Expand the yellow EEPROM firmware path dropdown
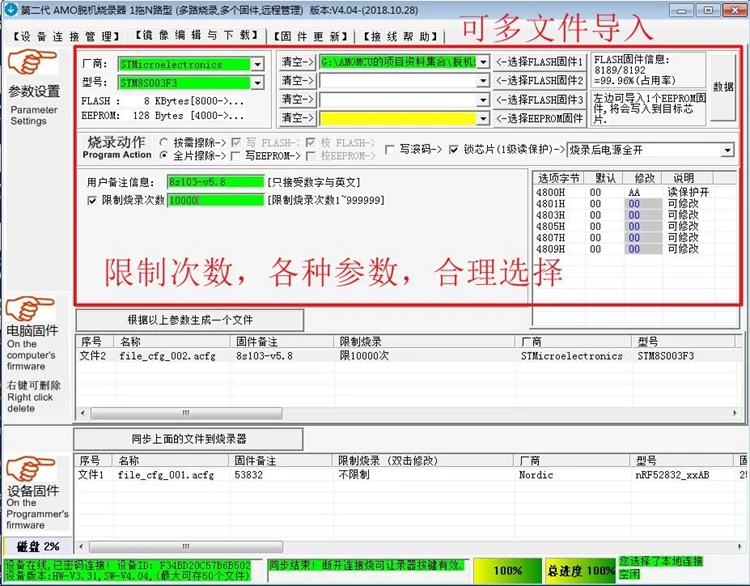This screenshot has width=750, height=586. tap(483, 118)
